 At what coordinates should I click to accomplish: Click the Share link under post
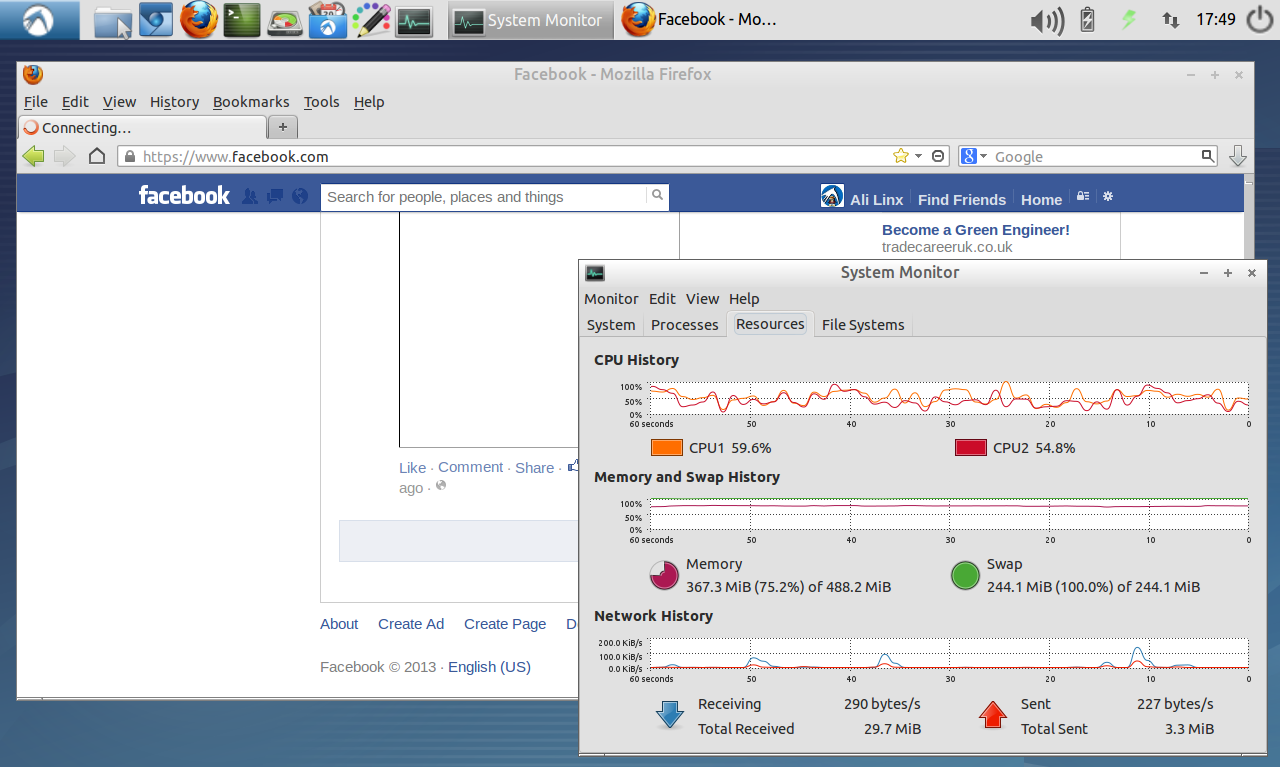pos(534,467)
